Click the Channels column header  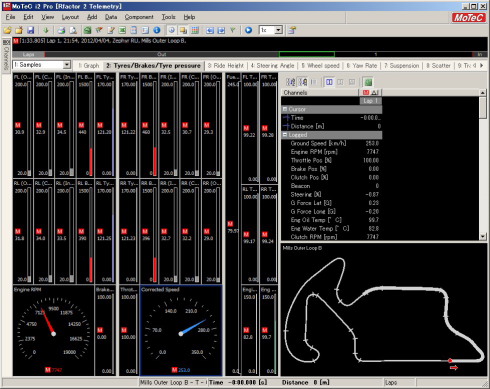pyautogui.click(x=320, y=93)
